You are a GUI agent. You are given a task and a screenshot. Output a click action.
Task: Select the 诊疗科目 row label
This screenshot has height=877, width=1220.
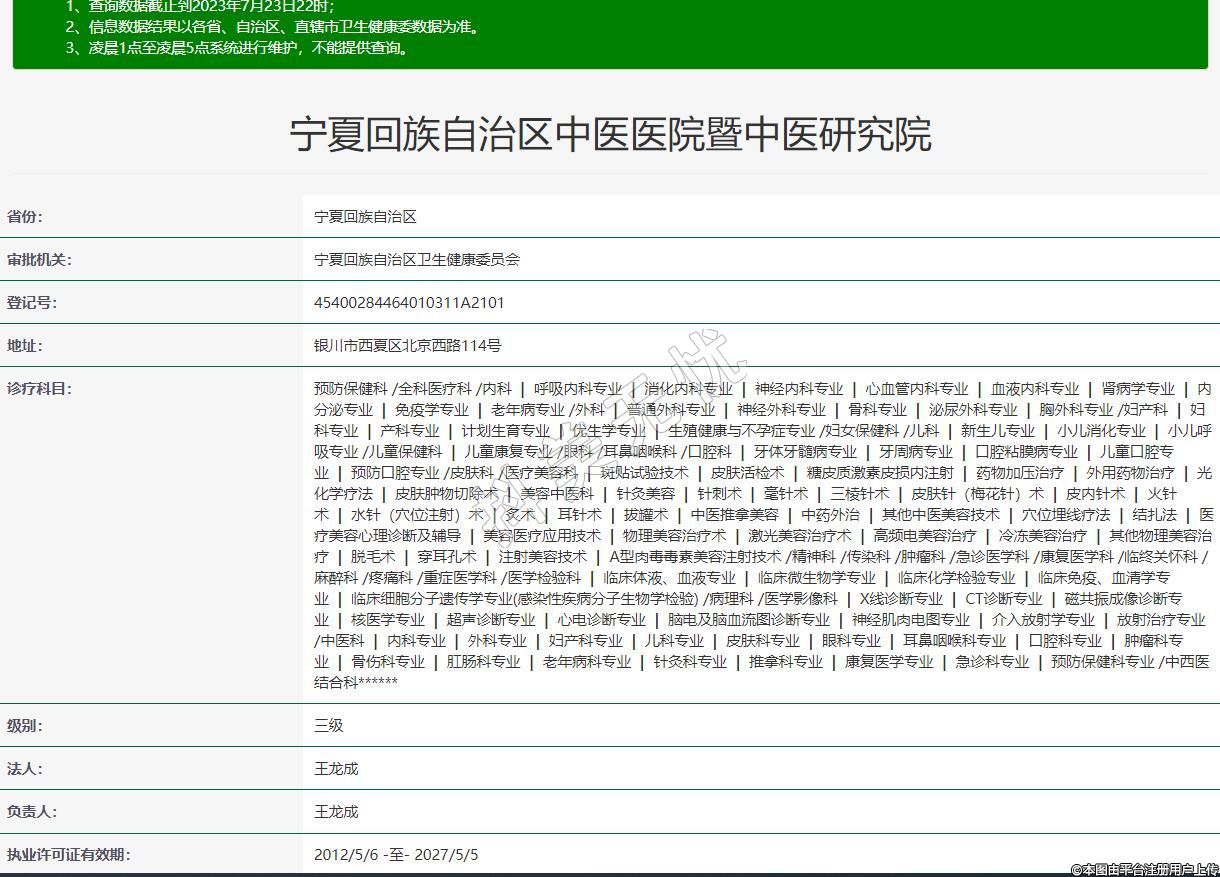click(x=39, y=389)
